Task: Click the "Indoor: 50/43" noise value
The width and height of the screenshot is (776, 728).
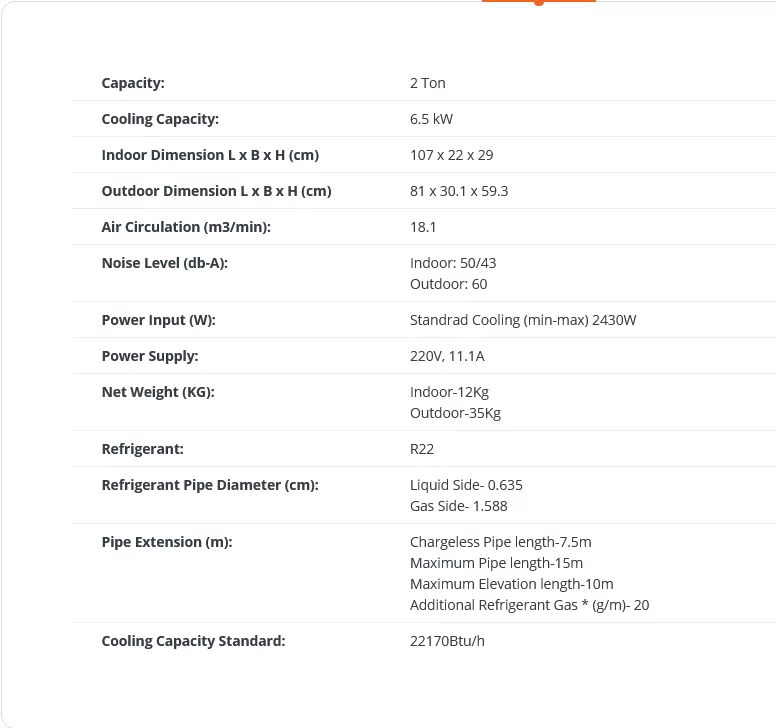Action: point(453,263)
